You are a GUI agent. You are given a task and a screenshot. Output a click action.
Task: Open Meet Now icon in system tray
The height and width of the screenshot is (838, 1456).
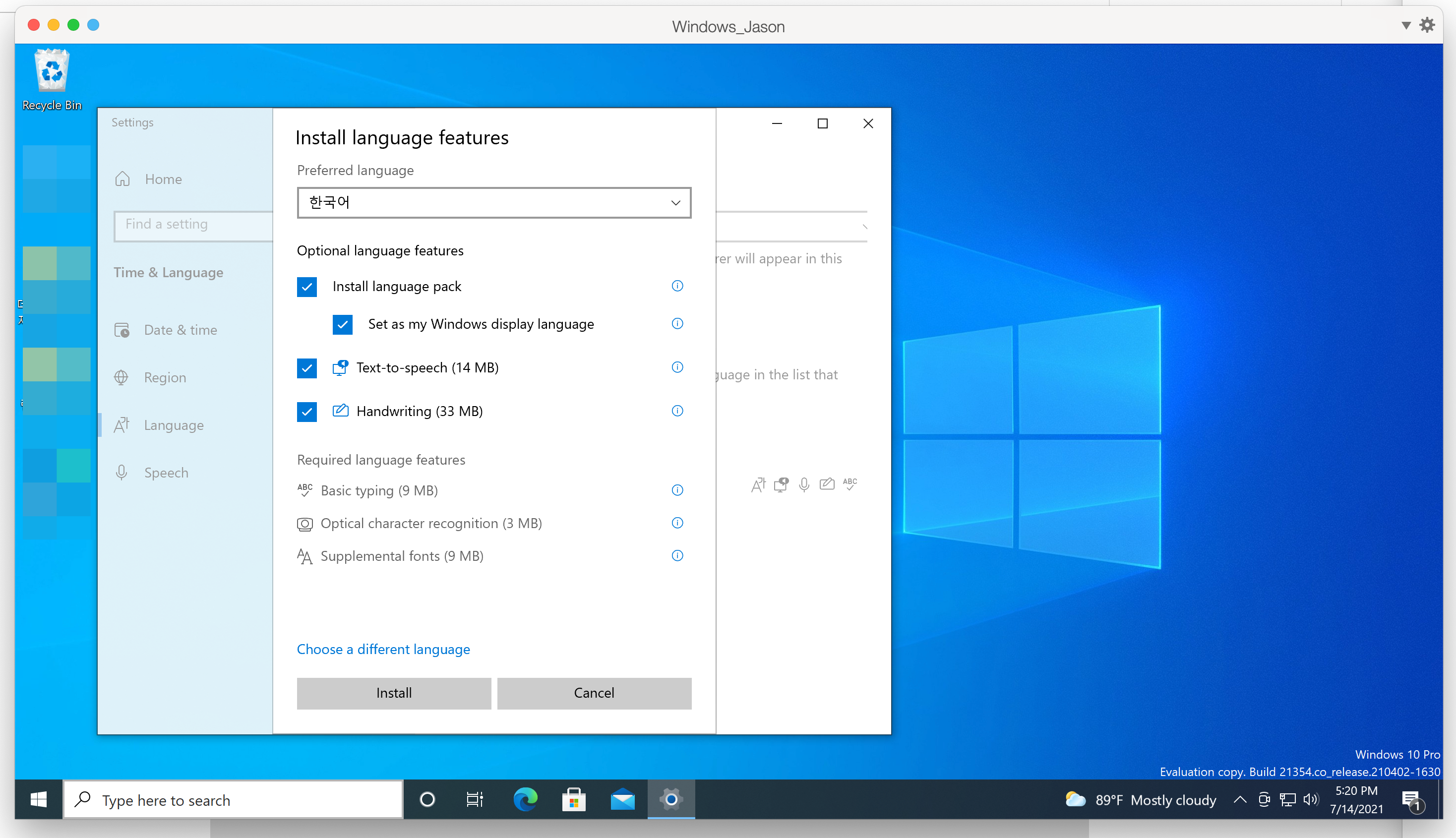tap(1264, 799)
